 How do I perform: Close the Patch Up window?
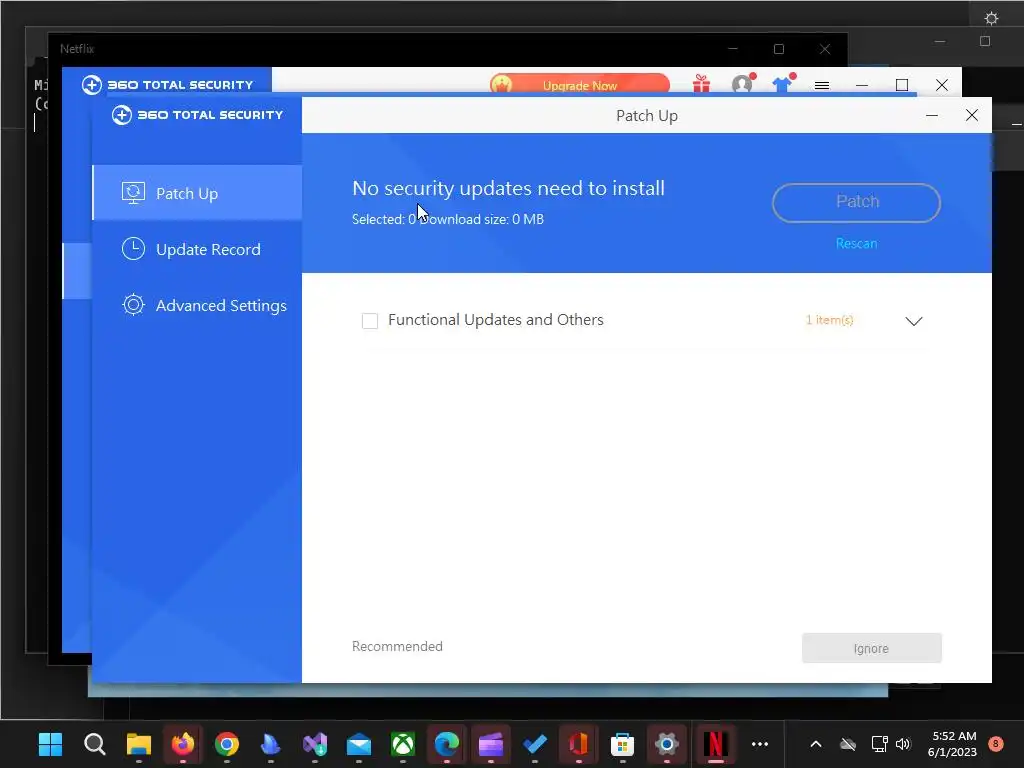tap(972, 116)
